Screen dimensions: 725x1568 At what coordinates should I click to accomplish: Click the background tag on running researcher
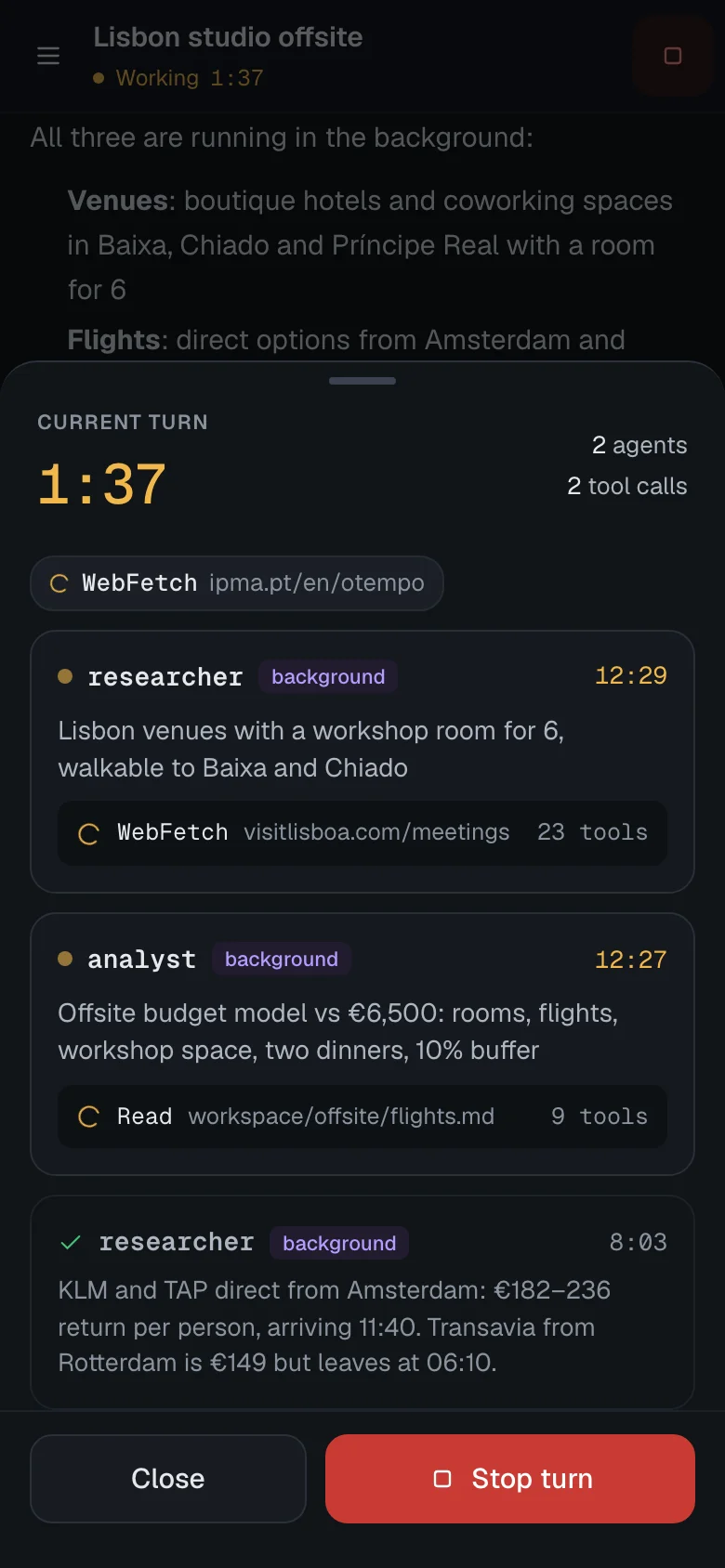[x=328, y=677]
